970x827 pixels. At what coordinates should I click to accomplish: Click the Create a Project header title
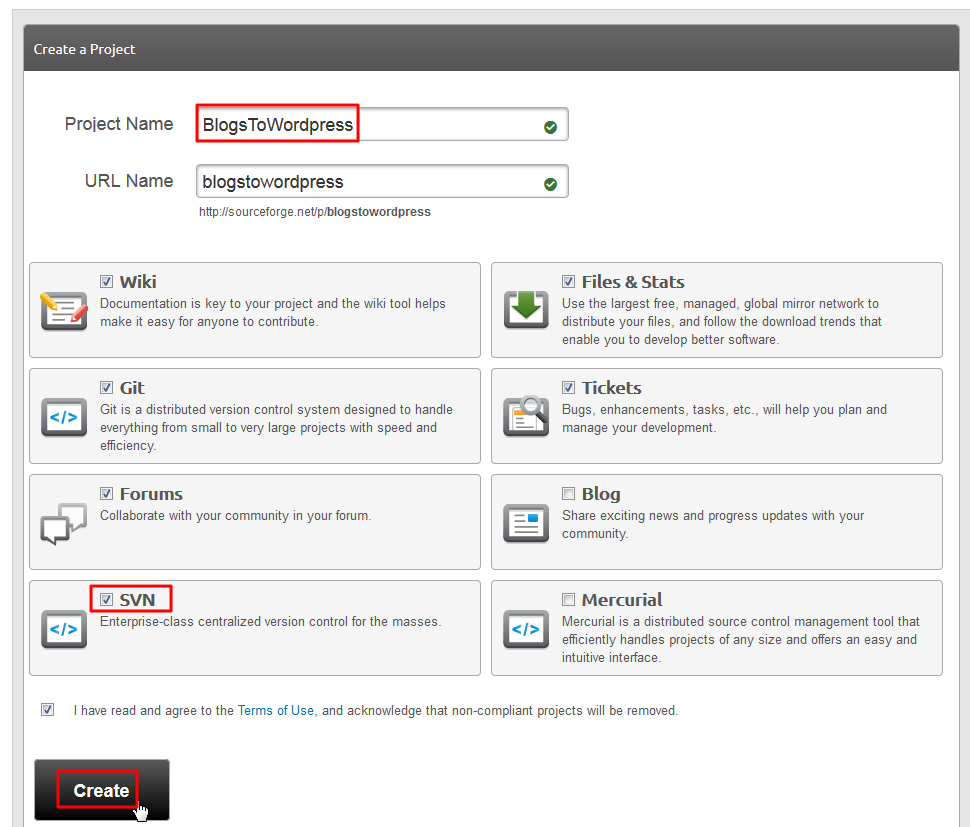coord(84,49)
